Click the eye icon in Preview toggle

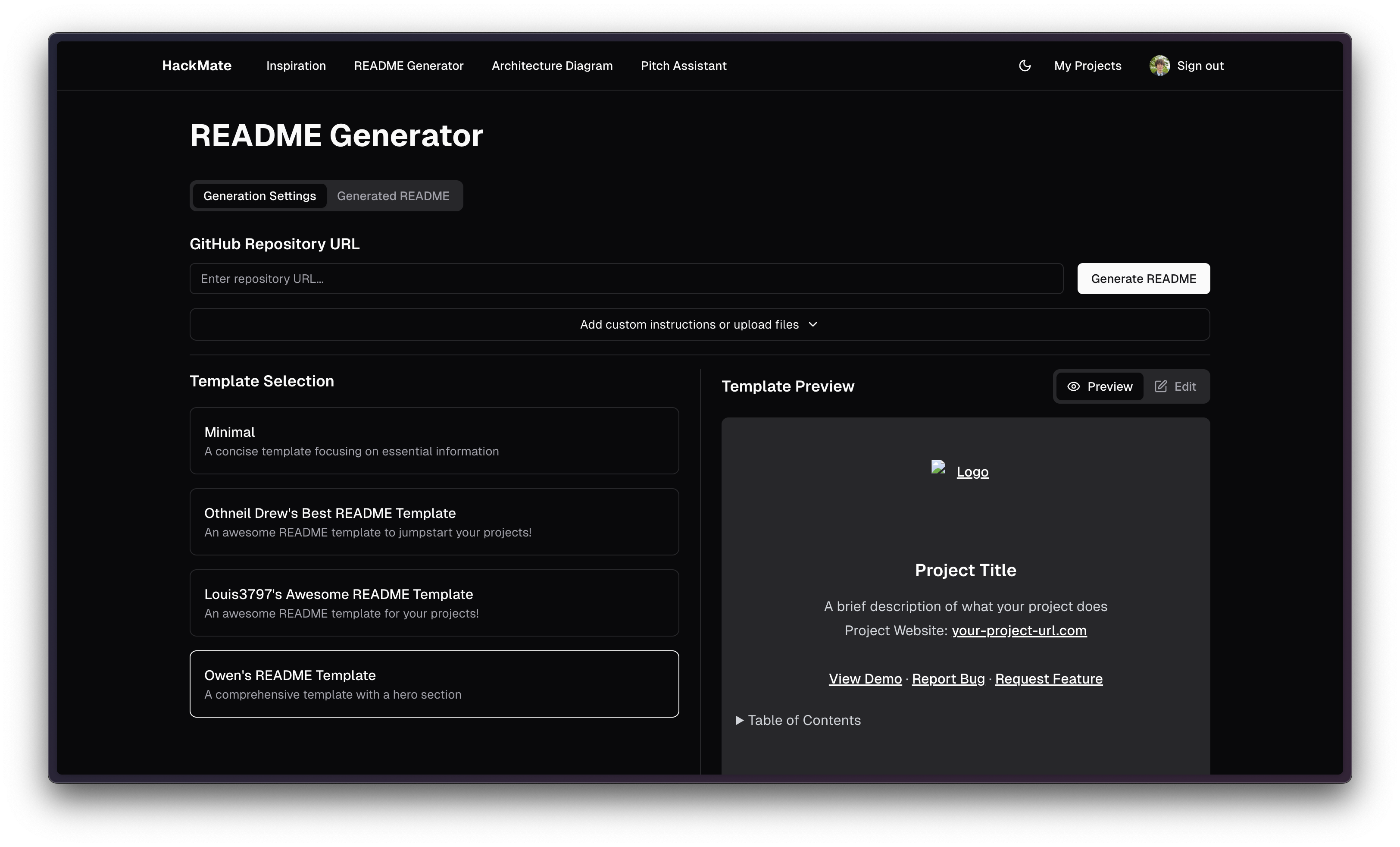pyautogui.click(x=1073, y=386)
